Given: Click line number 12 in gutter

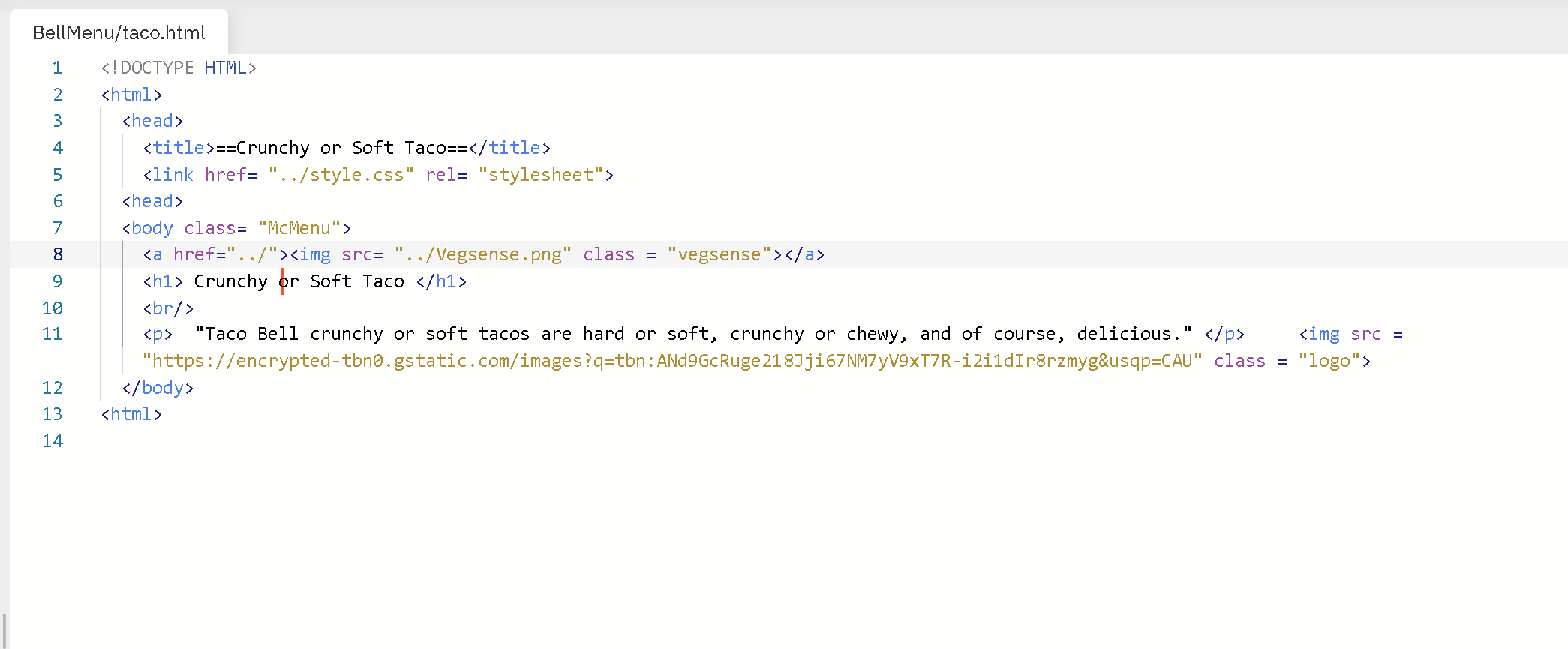Looking at the screenshot, I should point(53,388).
